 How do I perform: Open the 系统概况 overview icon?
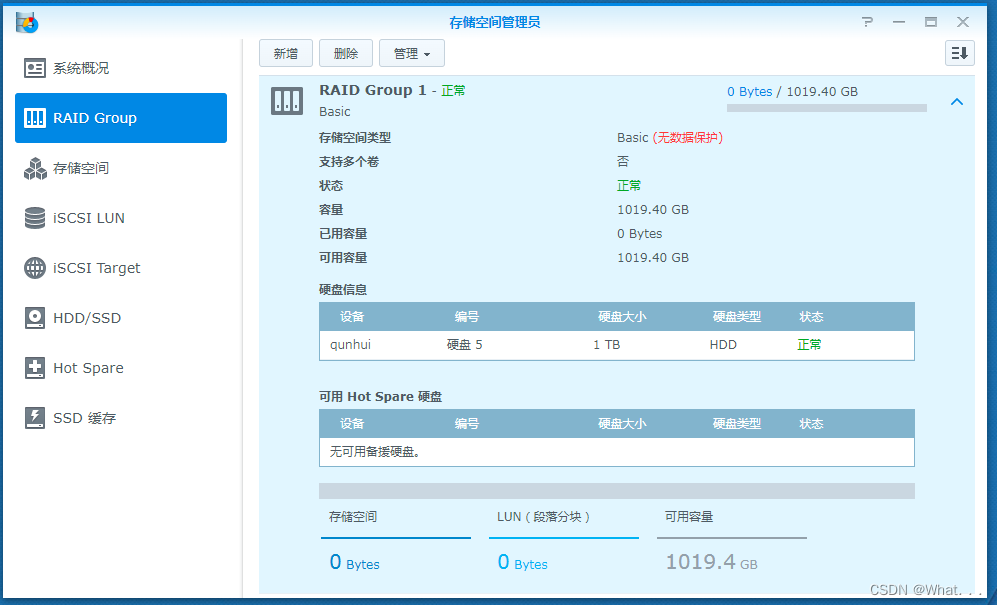click(x=34, y=68)
